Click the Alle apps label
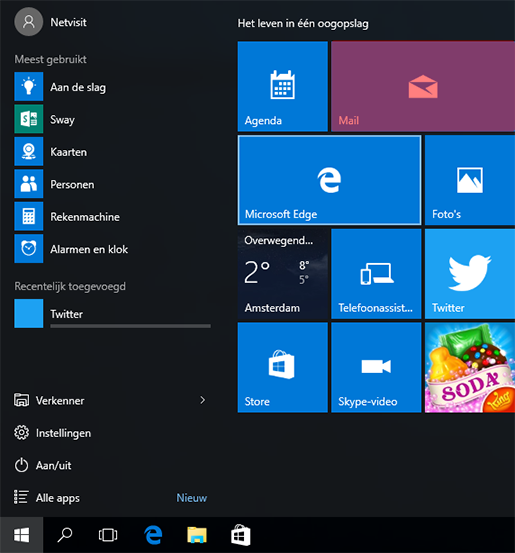515x553 pixels. (58, 498)
